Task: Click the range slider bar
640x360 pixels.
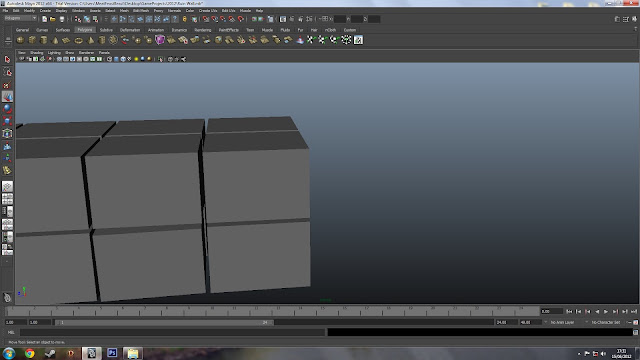Action: (x=164, y=322)
